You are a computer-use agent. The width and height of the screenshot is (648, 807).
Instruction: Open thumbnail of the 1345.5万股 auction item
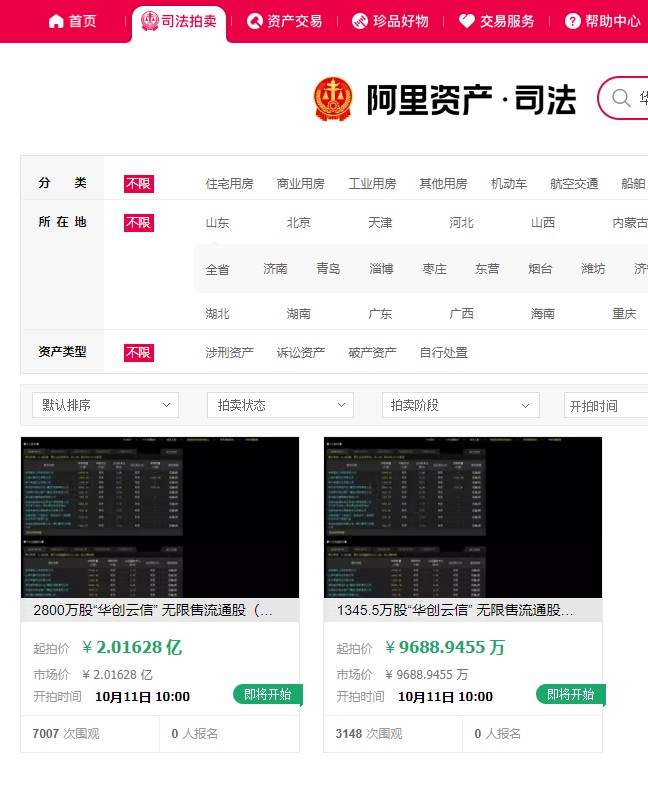point(463,517)
